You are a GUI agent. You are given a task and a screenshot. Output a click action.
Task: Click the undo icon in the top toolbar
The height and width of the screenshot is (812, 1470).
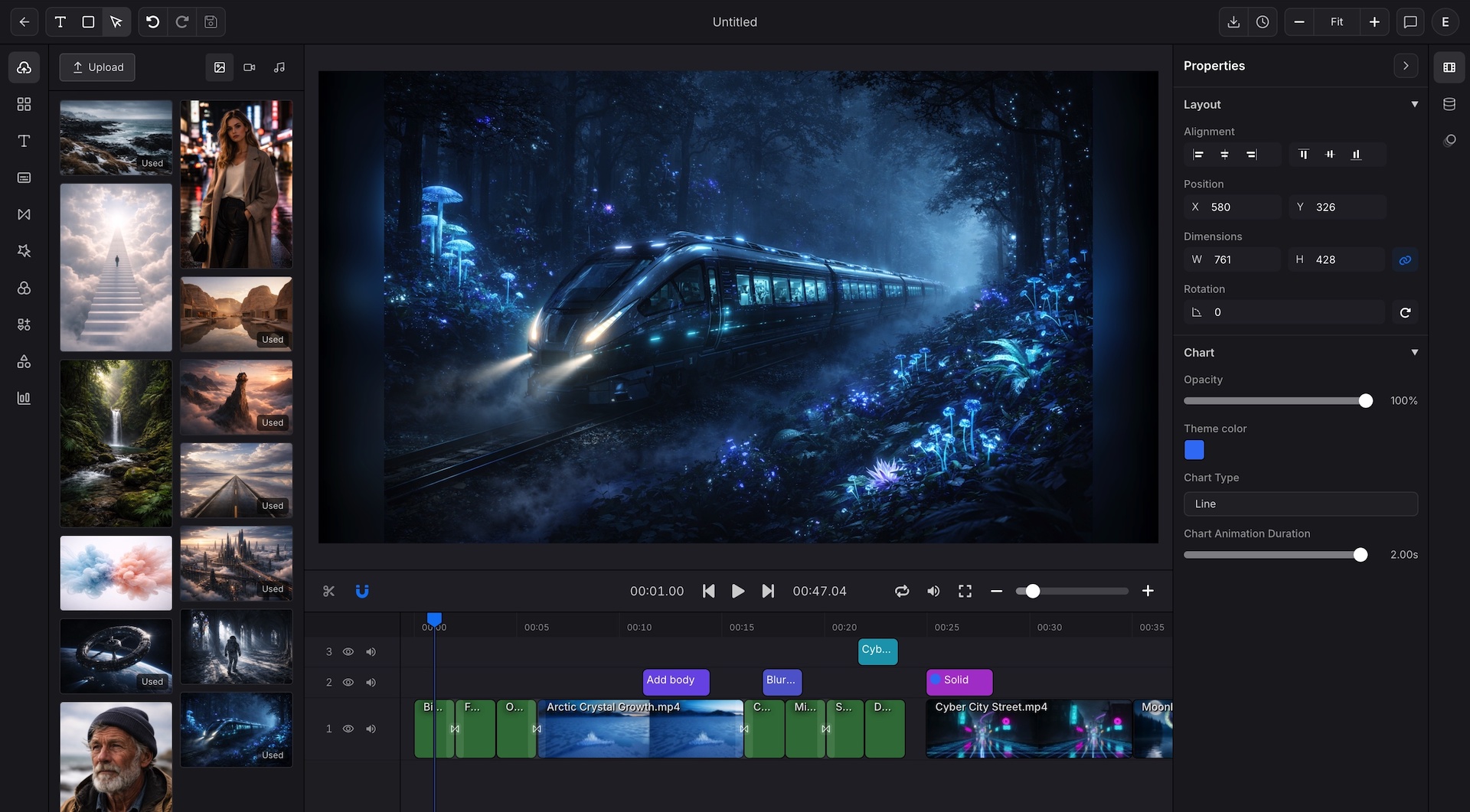click(x=152, y=21)
